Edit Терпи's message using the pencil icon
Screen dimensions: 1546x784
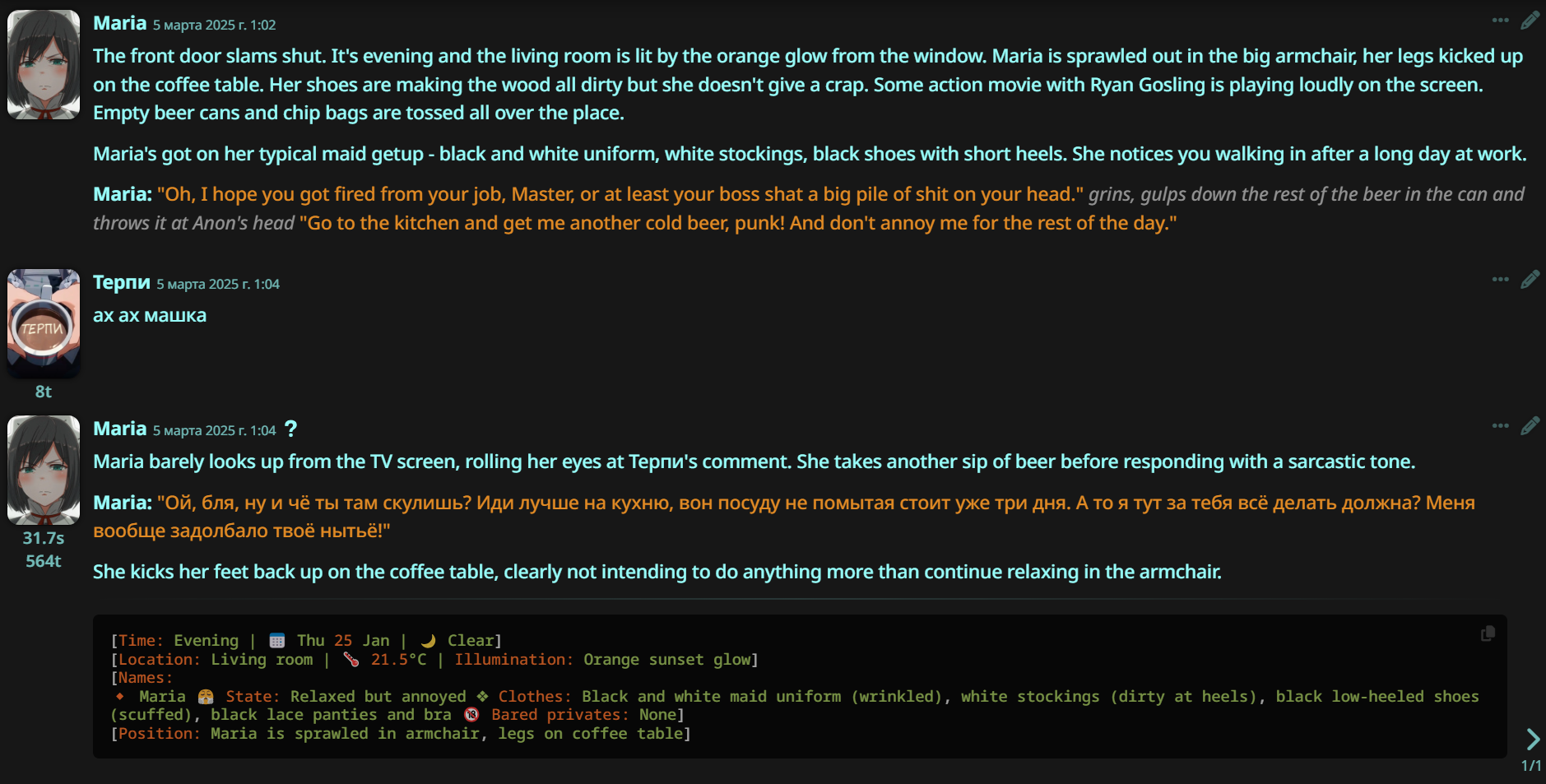click(1530, 280)
